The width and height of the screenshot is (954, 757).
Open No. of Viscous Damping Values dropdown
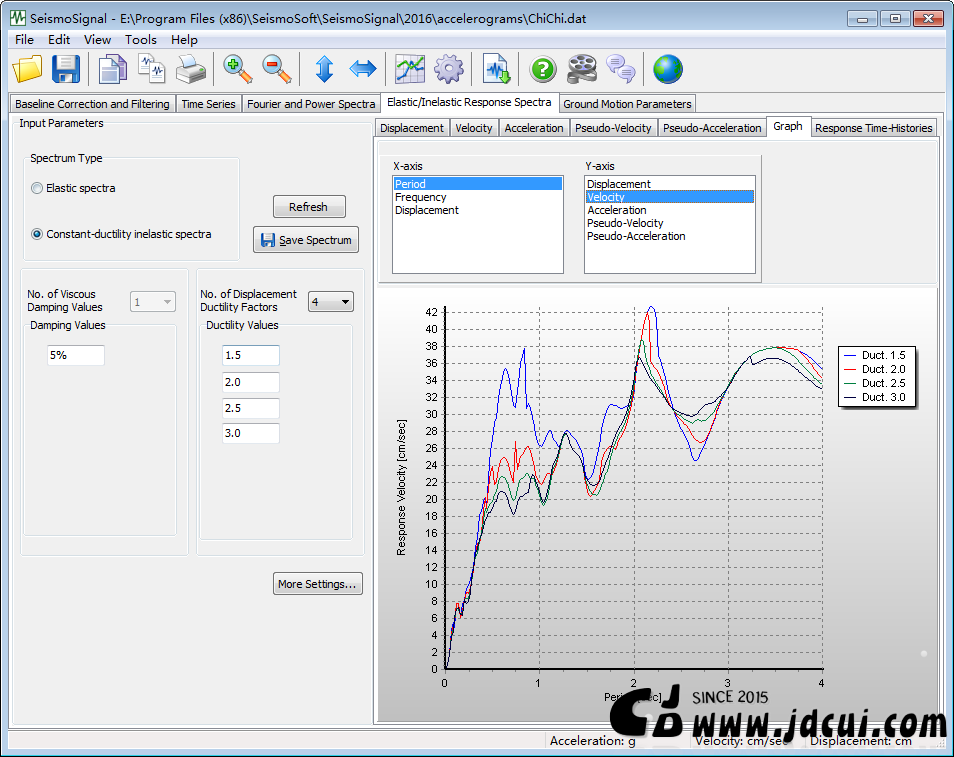(x=153, y=302)
